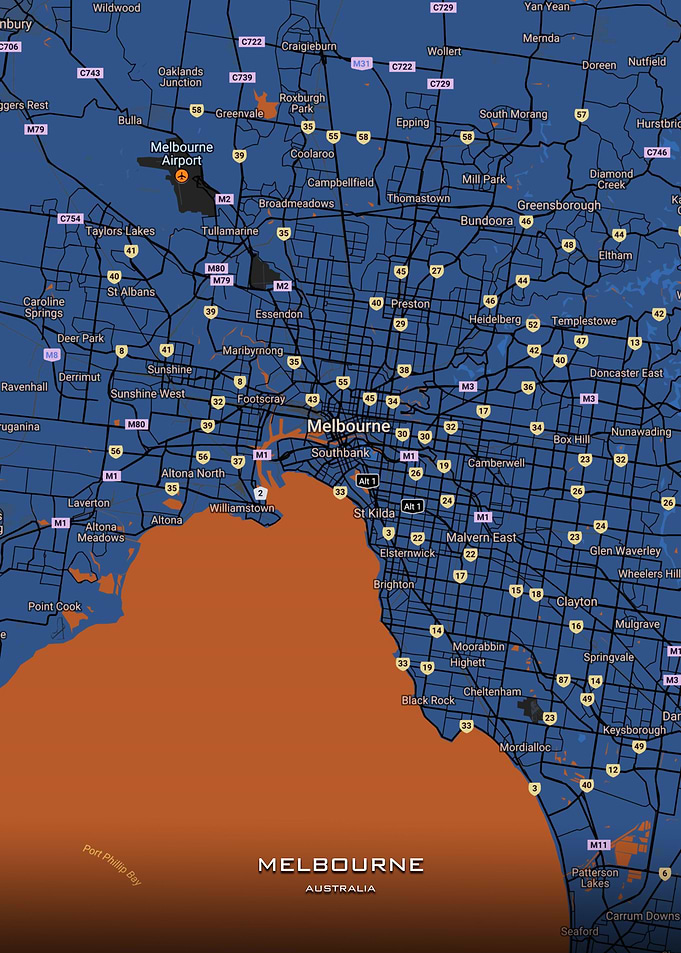Click the route 43 shield near Footscray
The image size is (681, 953).
[313, 400]
